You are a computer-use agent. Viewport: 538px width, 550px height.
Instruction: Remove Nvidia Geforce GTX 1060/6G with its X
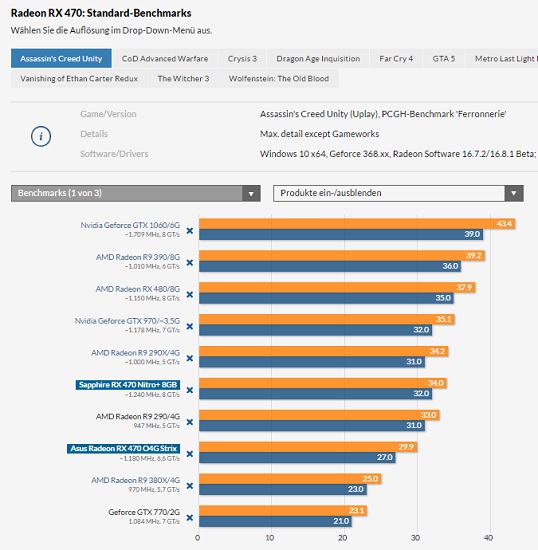[190, 231]
